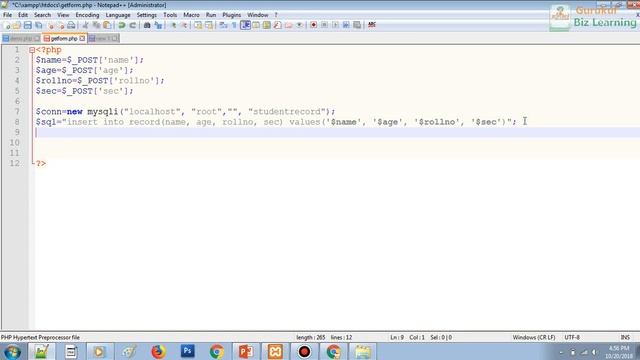The width and height of the screenshot is (640, 360).
Task: Click the Windows Start button
Action: (x=12, y=351)
